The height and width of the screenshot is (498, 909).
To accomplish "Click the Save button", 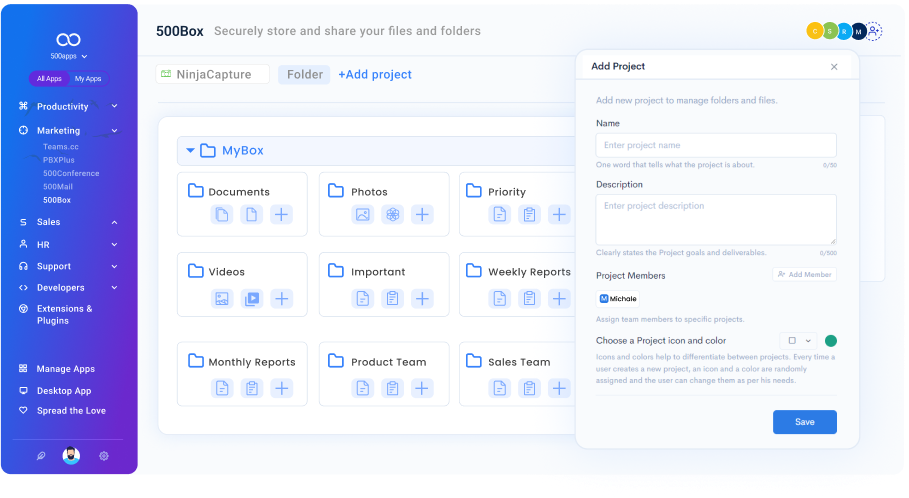I will pyautogui.click(x=804, y=422).
